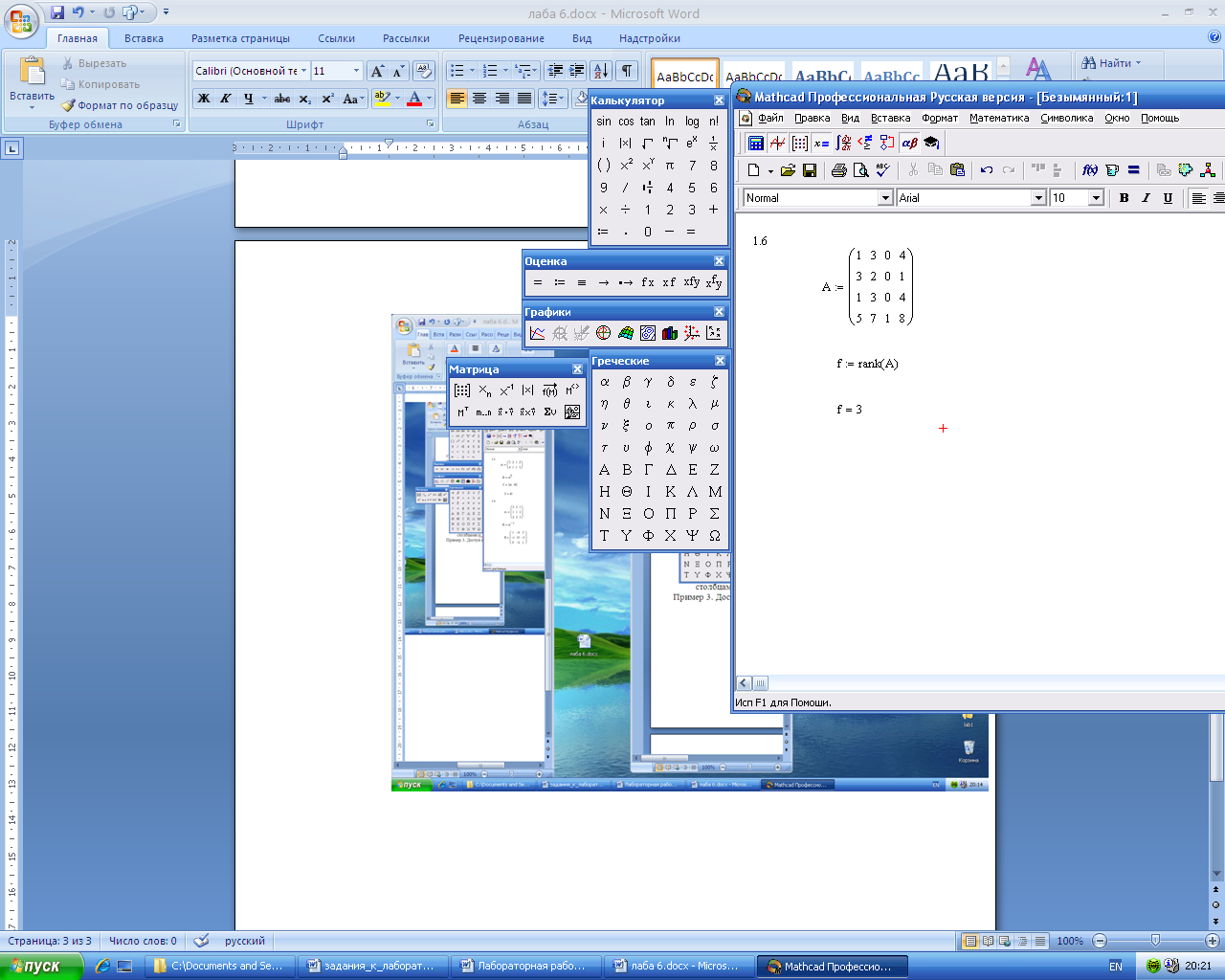Paste from the clipboard in Mathcad's toolbar
The width and height of the screenshot is (1225, 980).
(x=957, y=170)
